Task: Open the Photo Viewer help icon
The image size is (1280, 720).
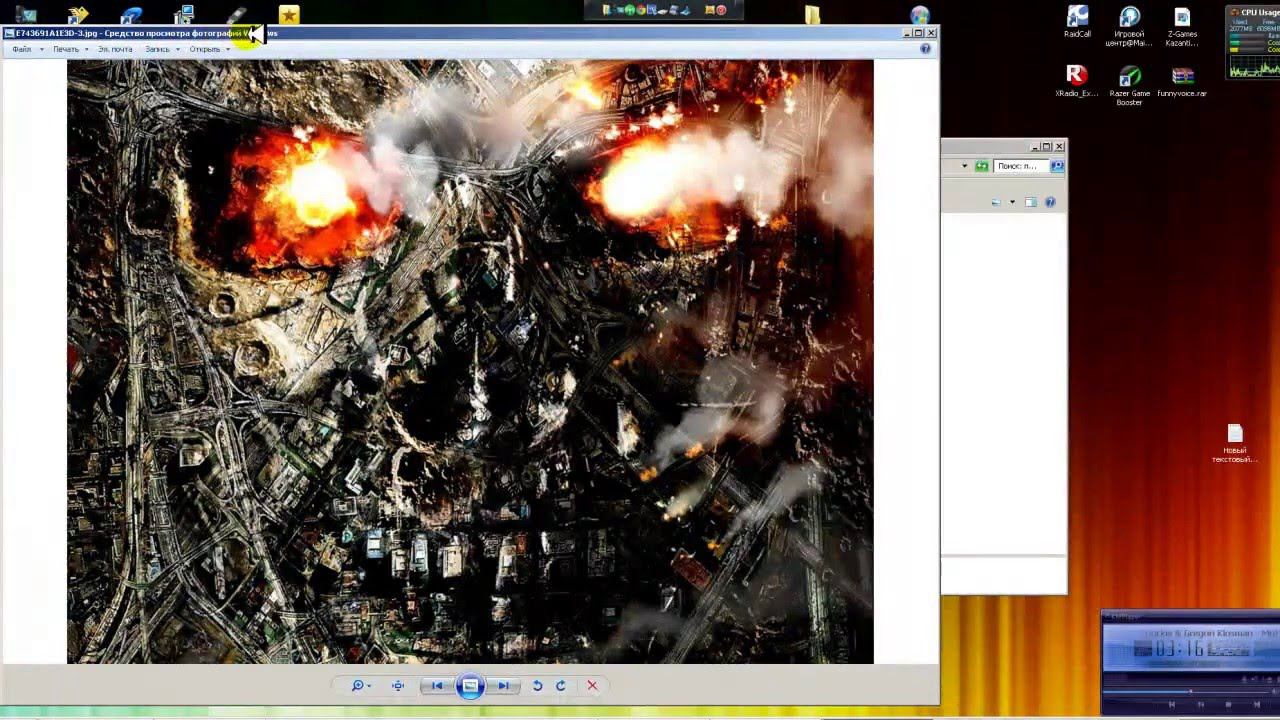Action: (925, 49)
